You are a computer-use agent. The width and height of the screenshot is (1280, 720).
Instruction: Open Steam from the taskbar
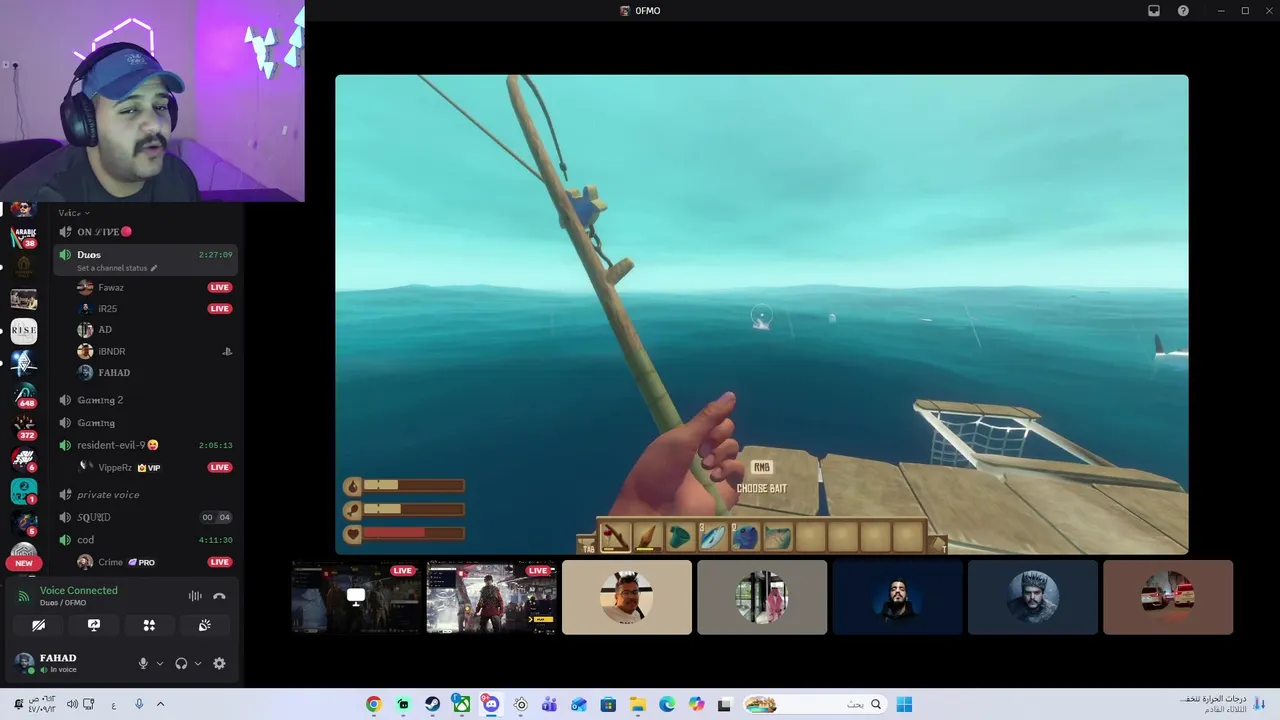pyautogui.click(x=432, y=705)
